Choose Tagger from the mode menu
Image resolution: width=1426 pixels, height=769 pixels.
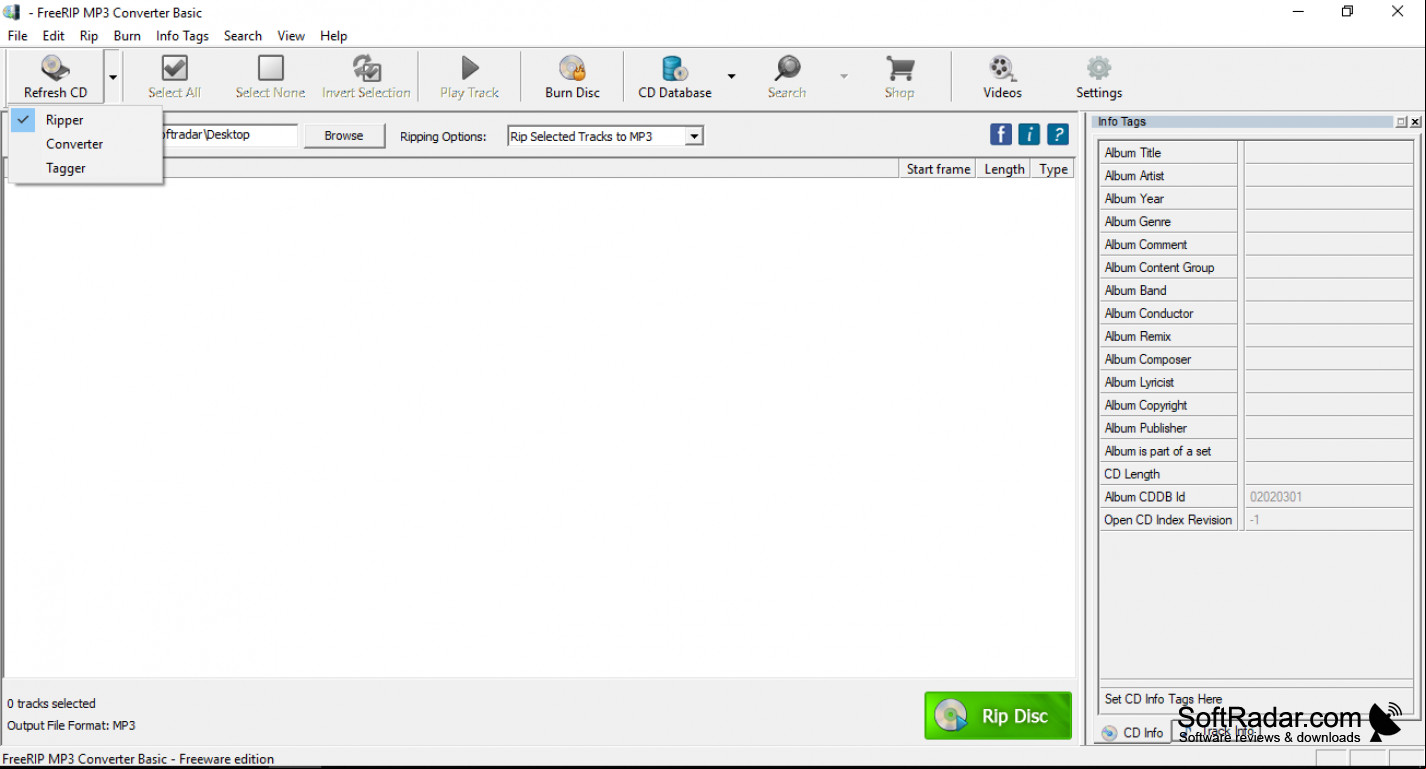(86, 168)
